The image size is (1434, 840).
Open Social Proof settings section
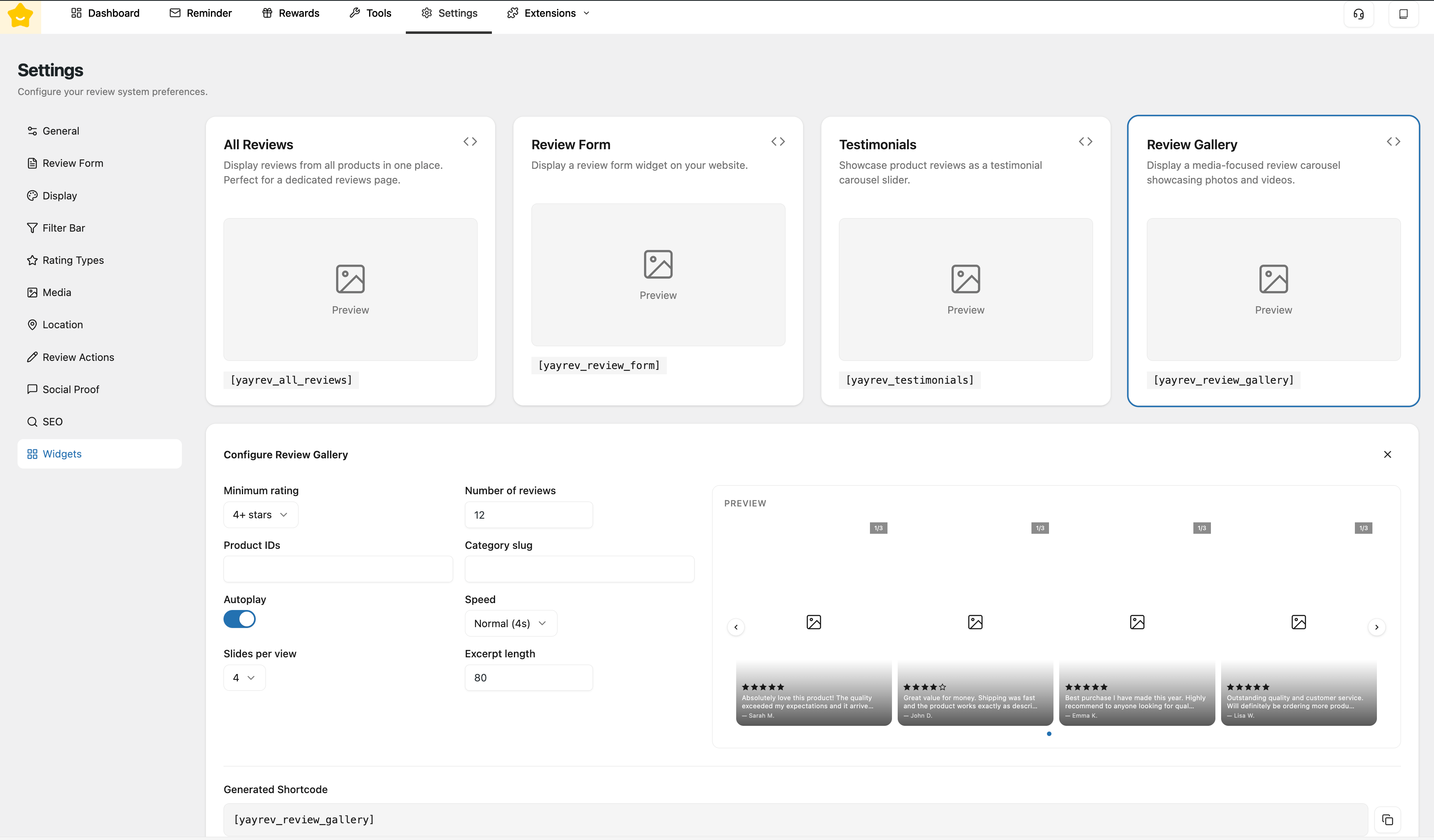pyautogui.click(x=71, y=389)
